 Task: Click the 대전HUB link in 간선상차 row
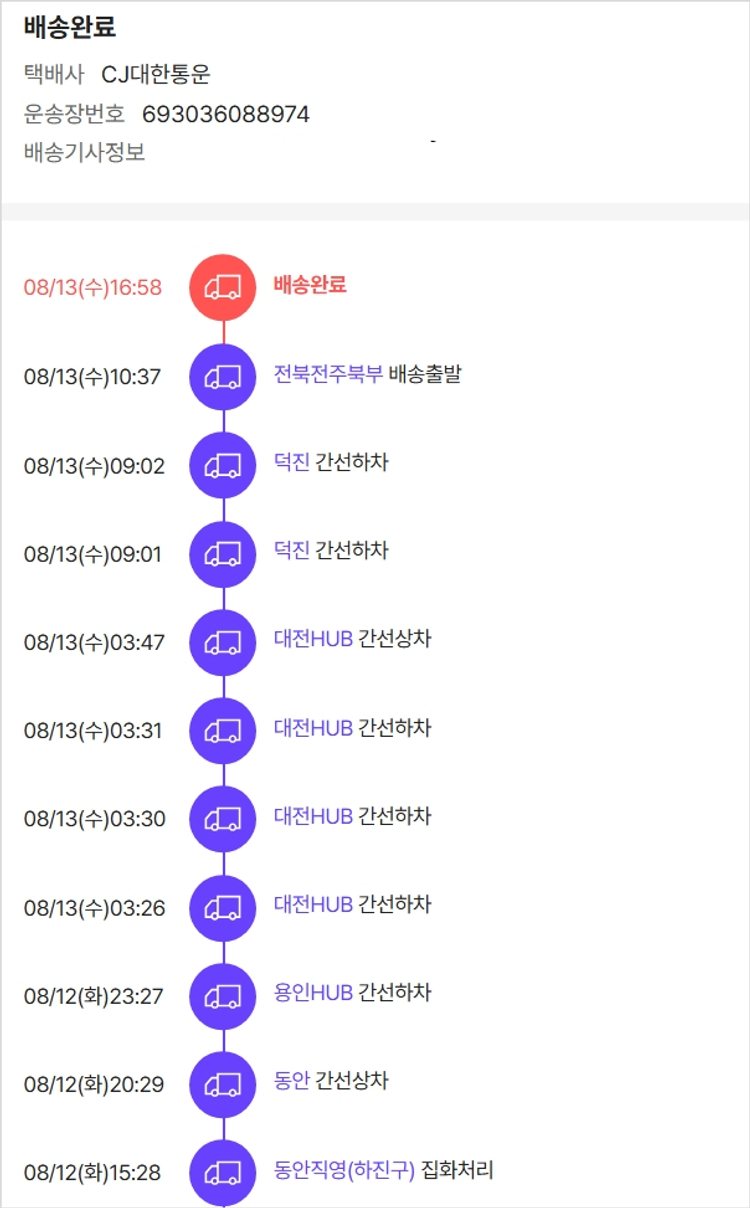click(x=313, y=639)
